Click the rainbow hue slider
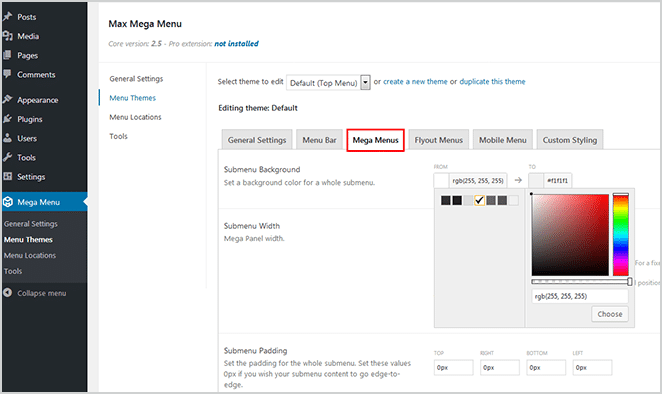This screenshot has height=394, width=662. pos(621,235)
